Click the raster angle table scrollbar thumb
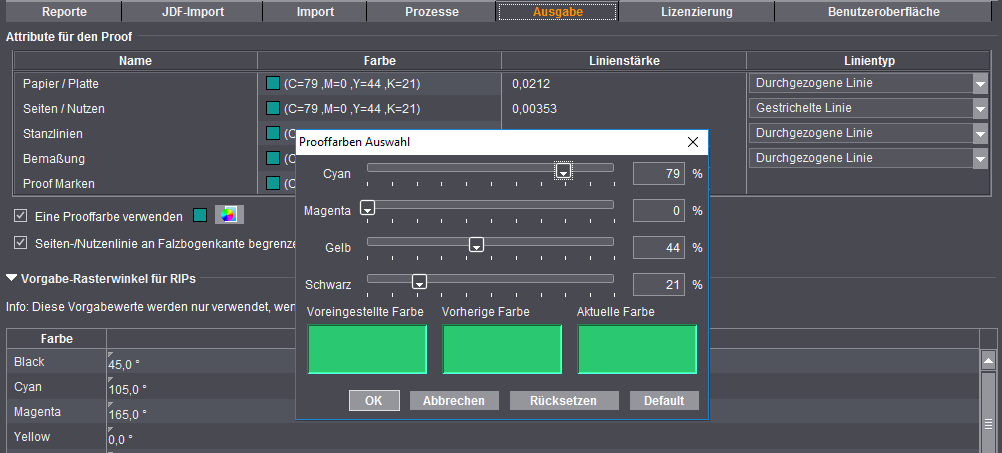The image size is (1002, 453). [x=987, y=412]
